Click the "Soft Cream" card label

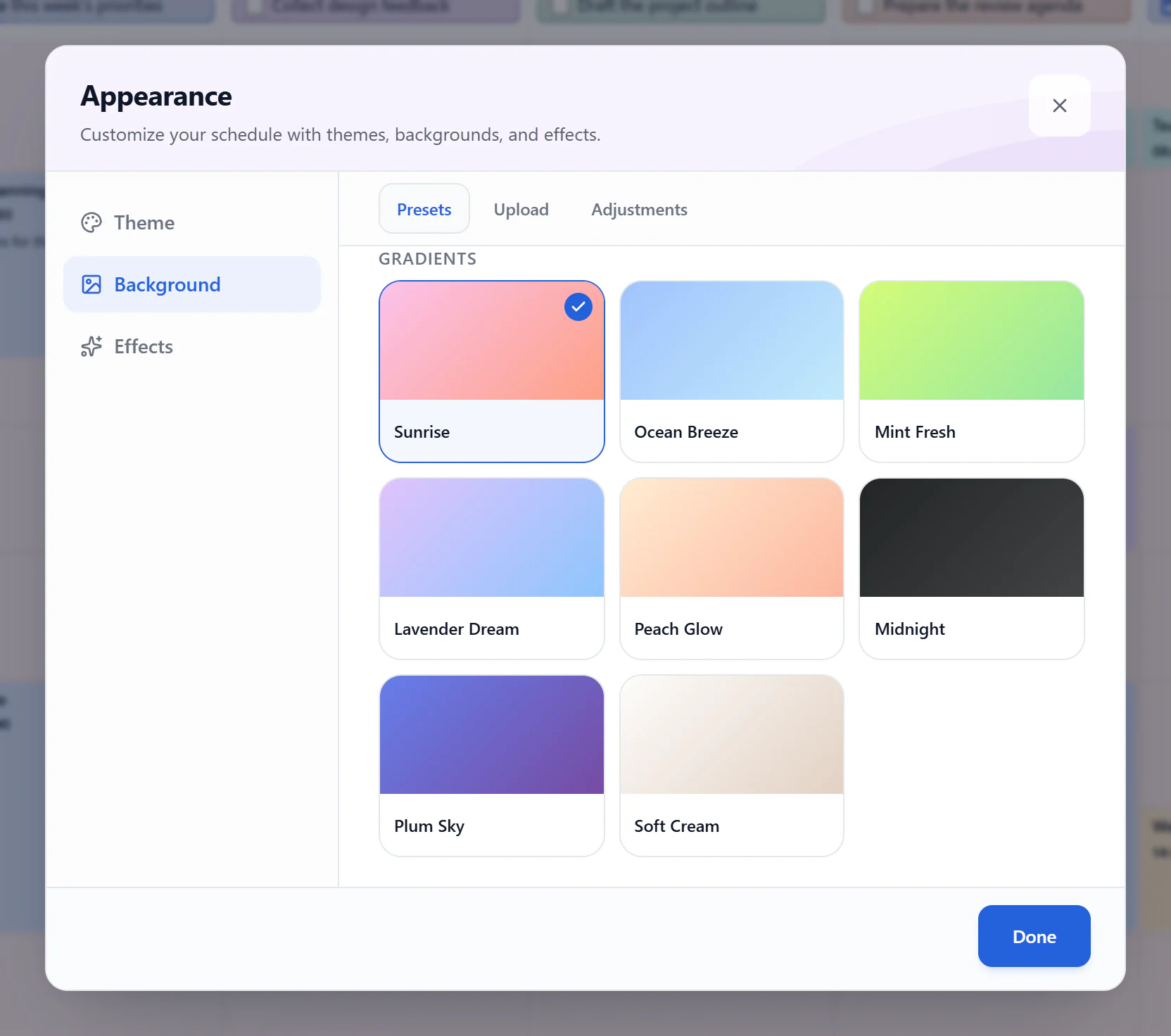pos(676,826)
